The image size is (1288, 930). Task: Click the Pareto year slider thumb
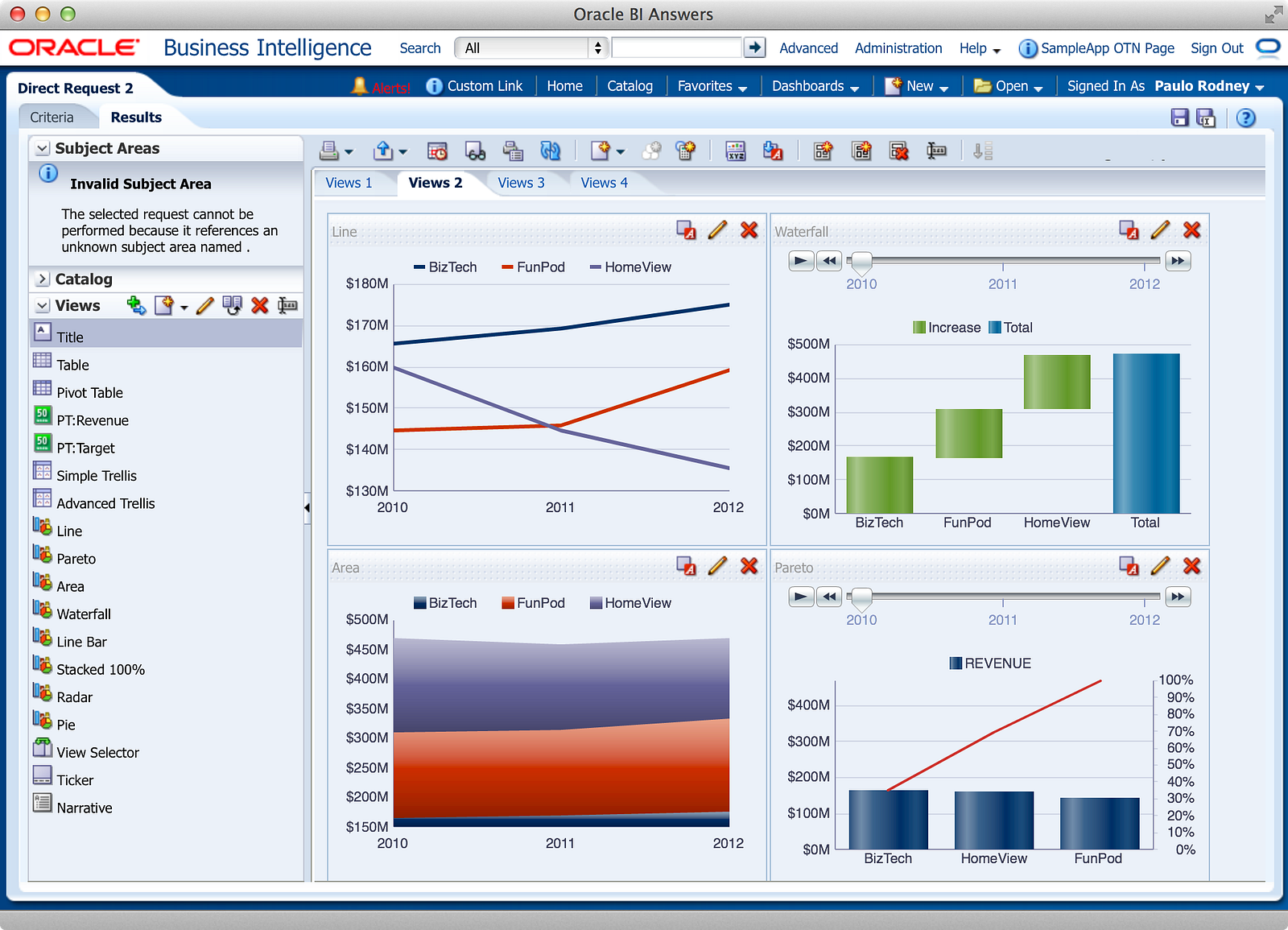point(861,598)
